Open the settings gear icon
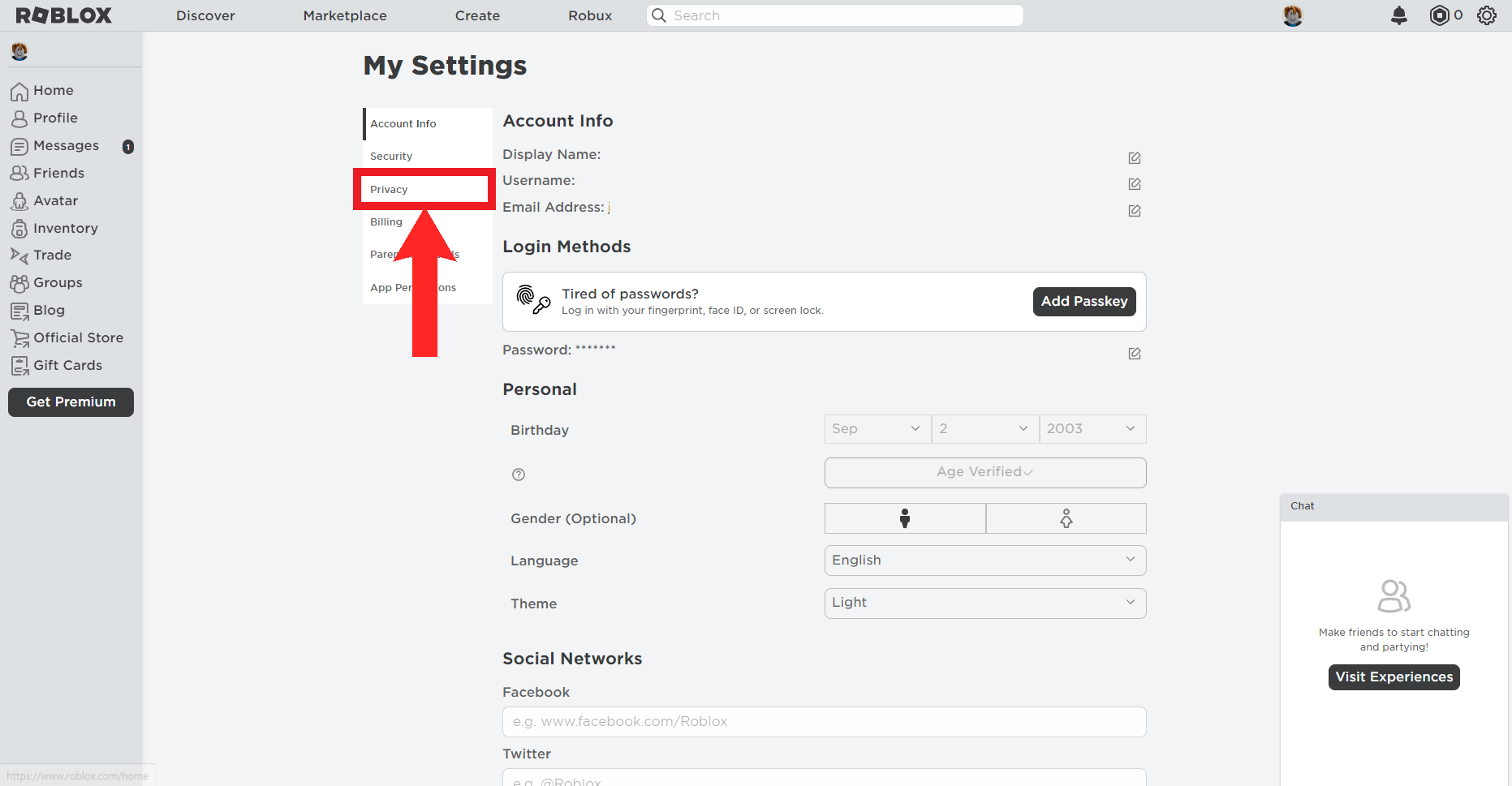 (1486, 15)
